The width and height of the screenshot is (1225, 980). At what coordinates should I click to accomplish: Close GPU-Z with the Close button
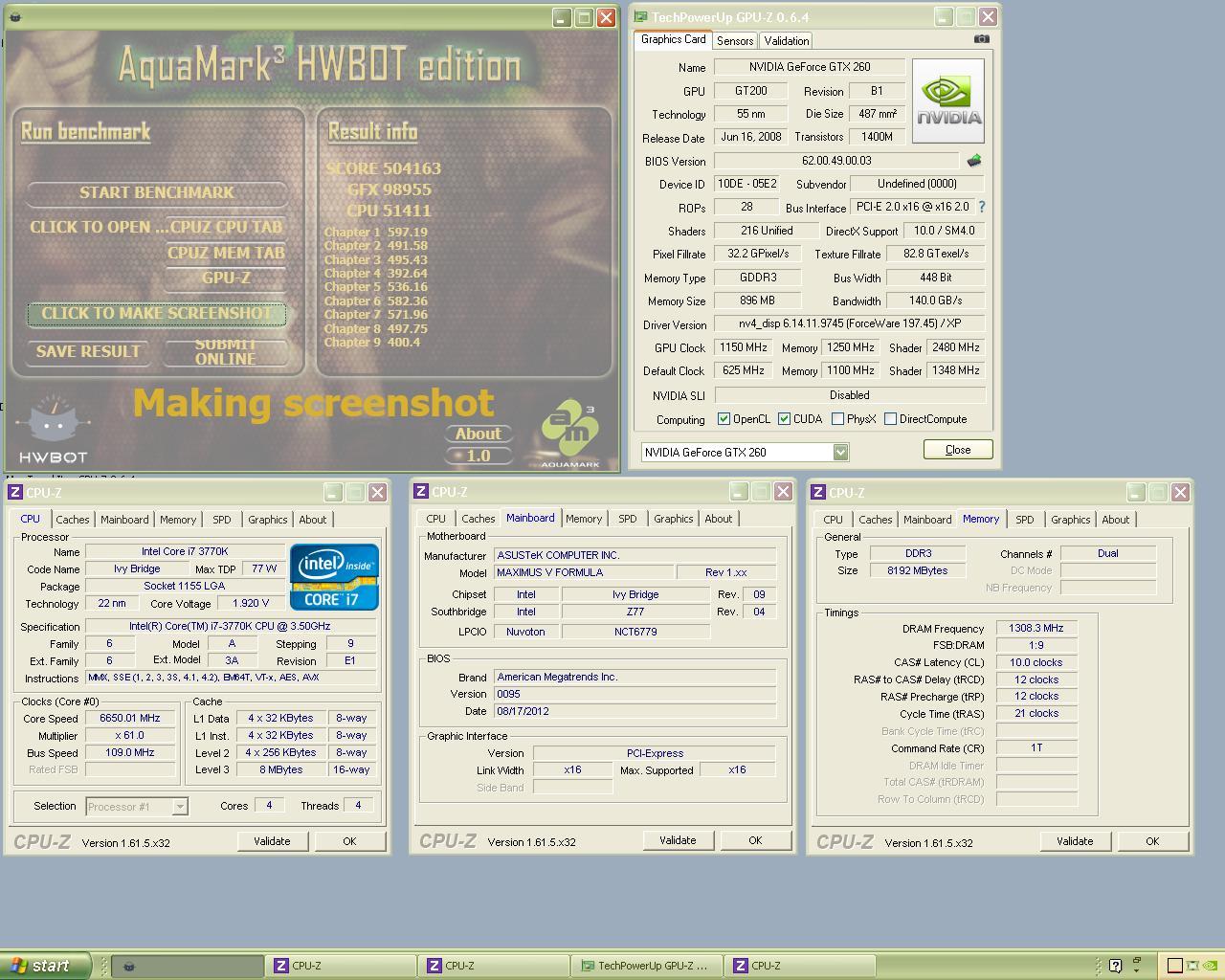coord(958,450)
